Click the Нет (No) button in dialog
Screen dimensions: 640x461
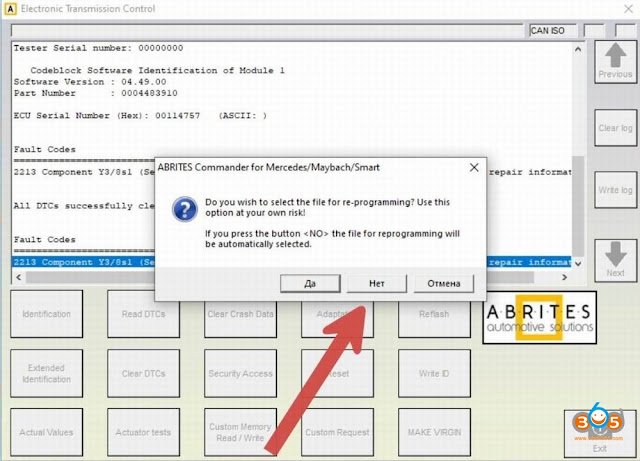click(377, 283)
